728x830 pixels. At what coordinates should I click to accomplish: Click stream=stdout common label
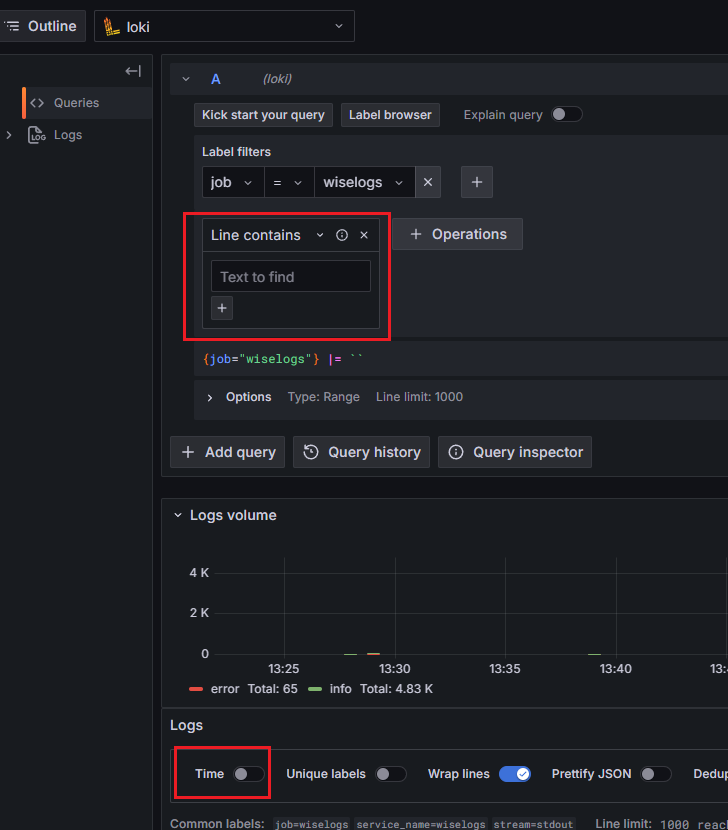coord(533,824)
